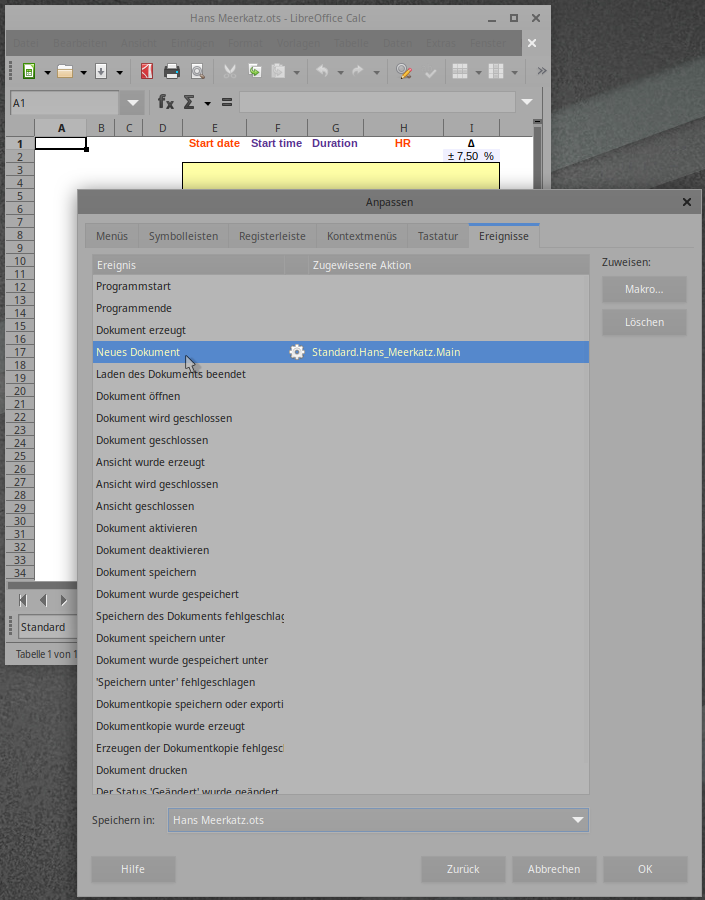Click the Find and Replace icon

click(404, 71)
